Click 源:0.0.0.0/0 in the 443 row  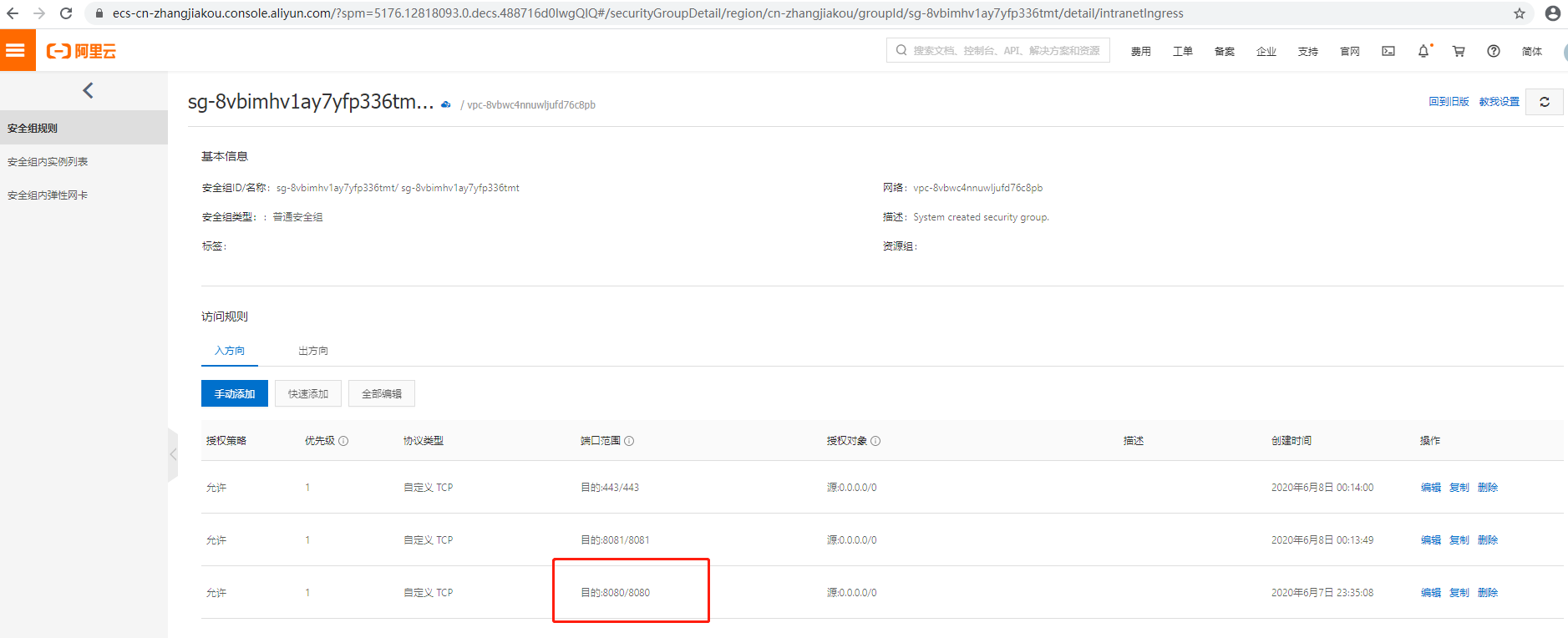point(852,488)
